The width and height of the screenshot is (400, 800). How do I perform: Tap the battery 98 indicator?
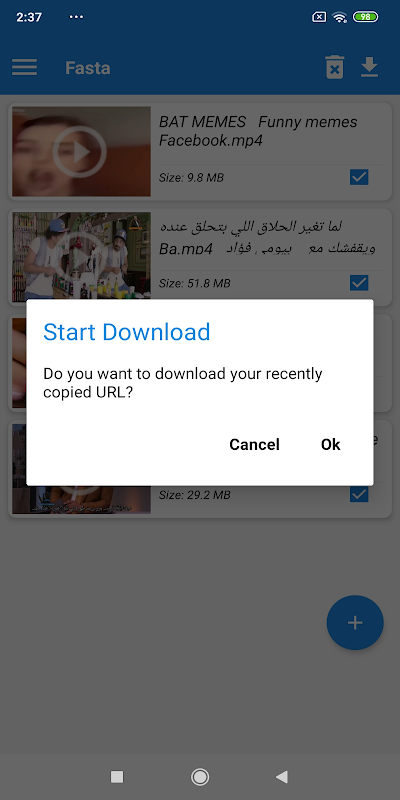click(365, 17)
